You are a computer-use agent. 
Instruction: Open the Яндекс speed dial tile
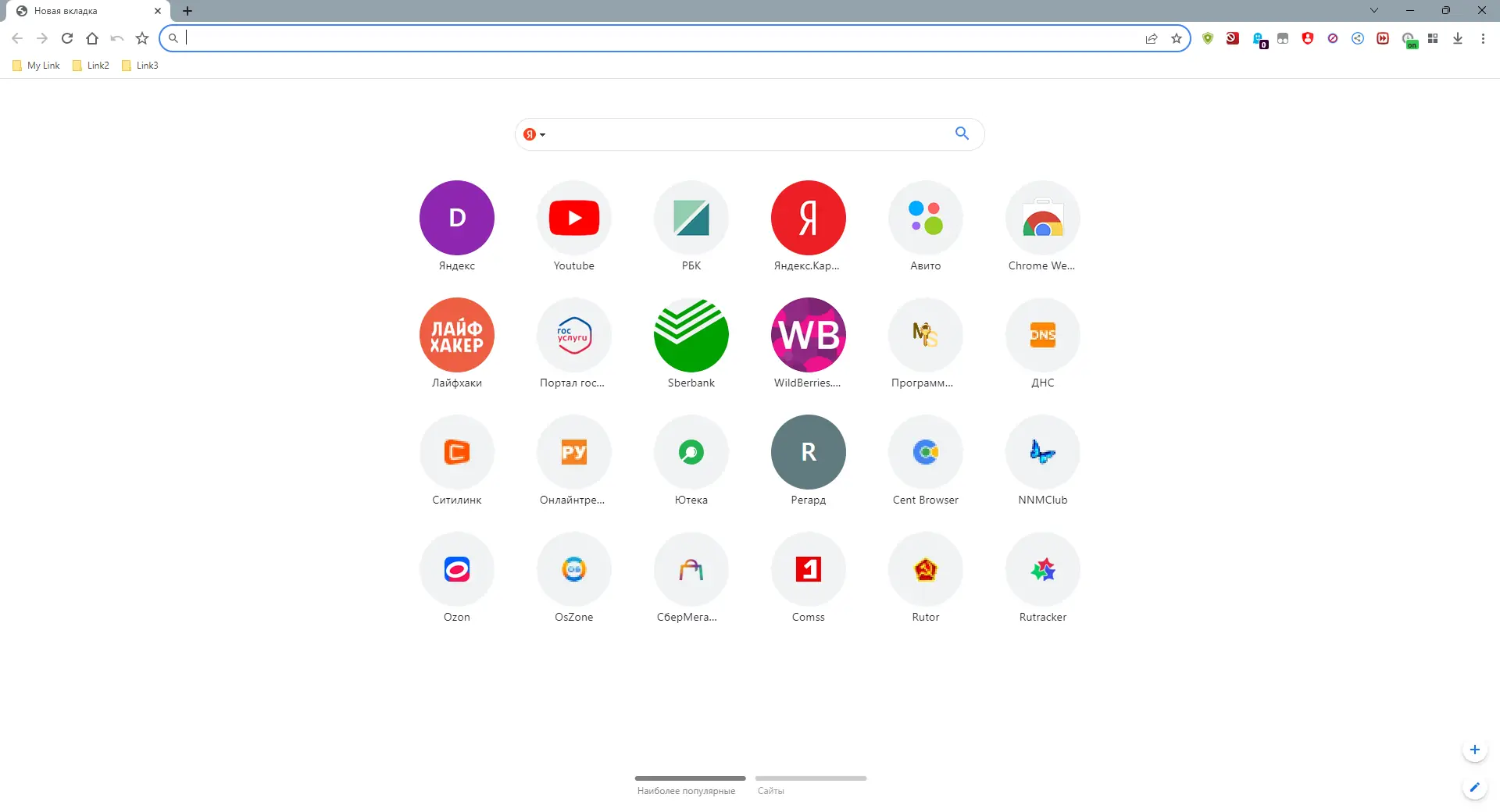point(457,226)
